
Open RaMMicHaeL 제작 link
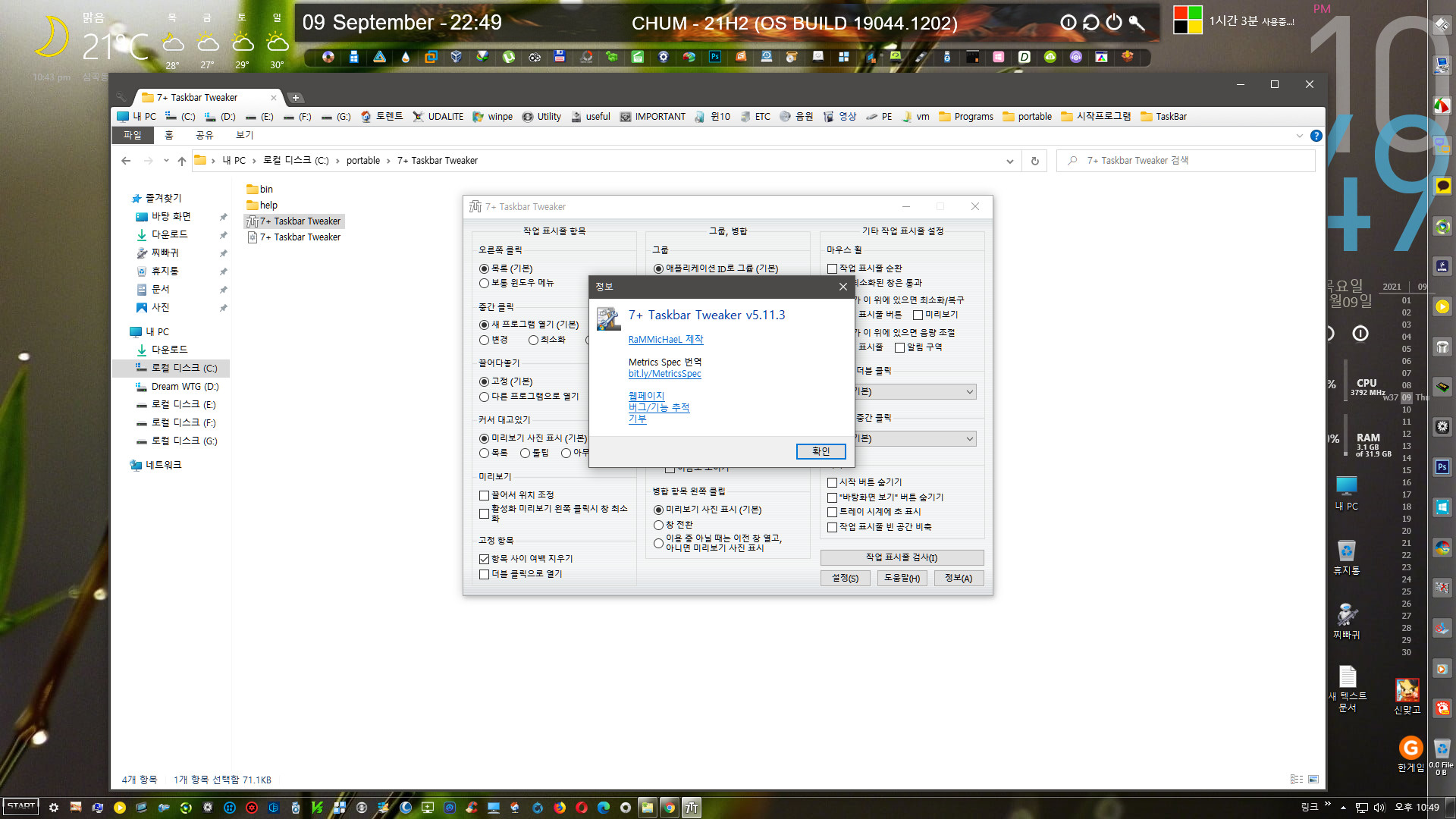click(666, 340)
